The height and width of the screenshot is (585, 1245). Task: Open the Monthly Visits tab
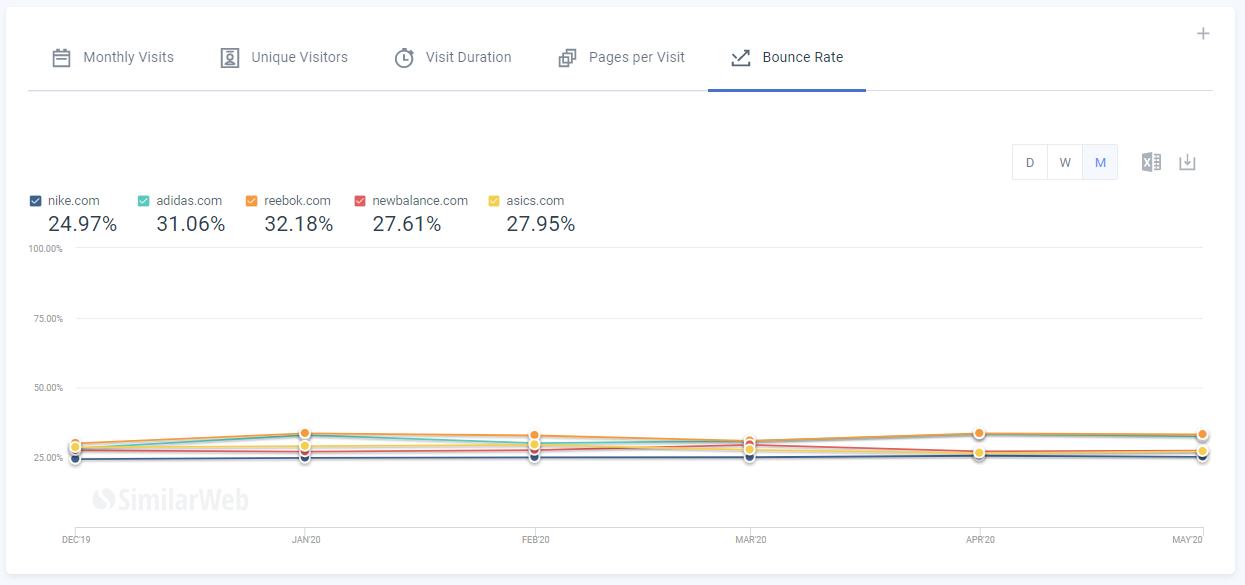(113, 57)
